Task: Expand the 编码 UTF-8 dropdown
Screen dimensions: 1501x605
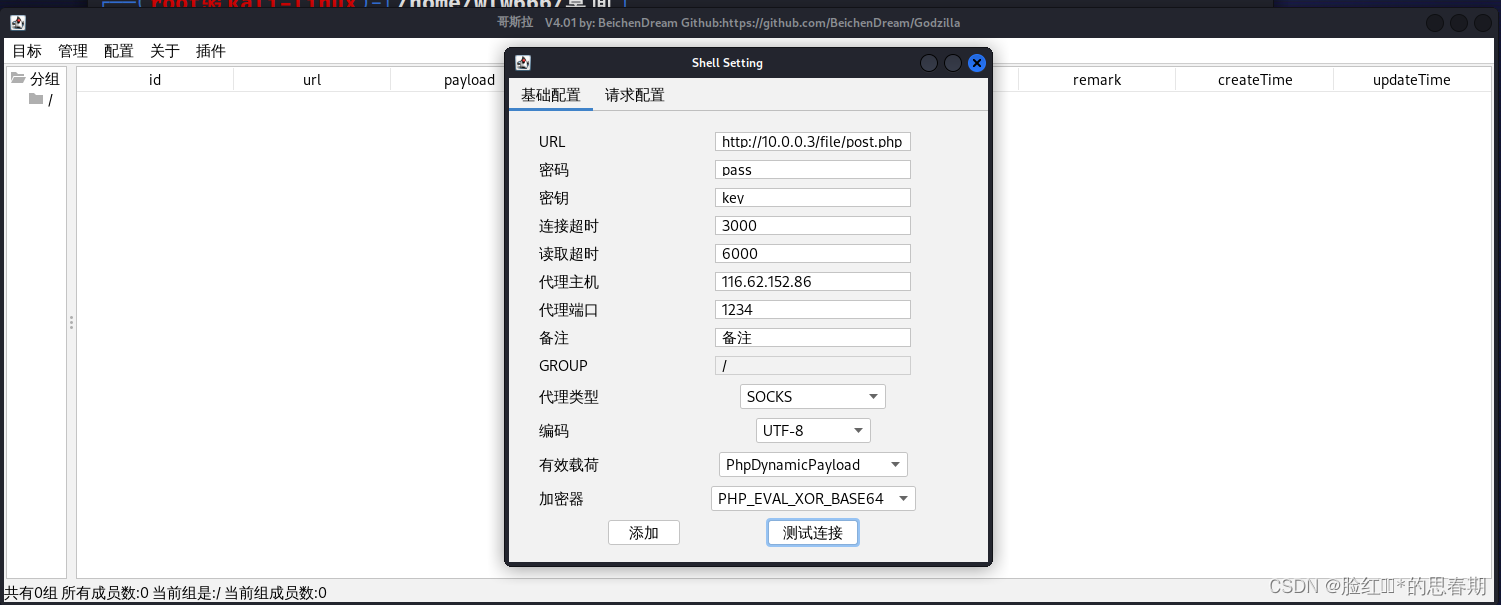Action: (813, 431)
